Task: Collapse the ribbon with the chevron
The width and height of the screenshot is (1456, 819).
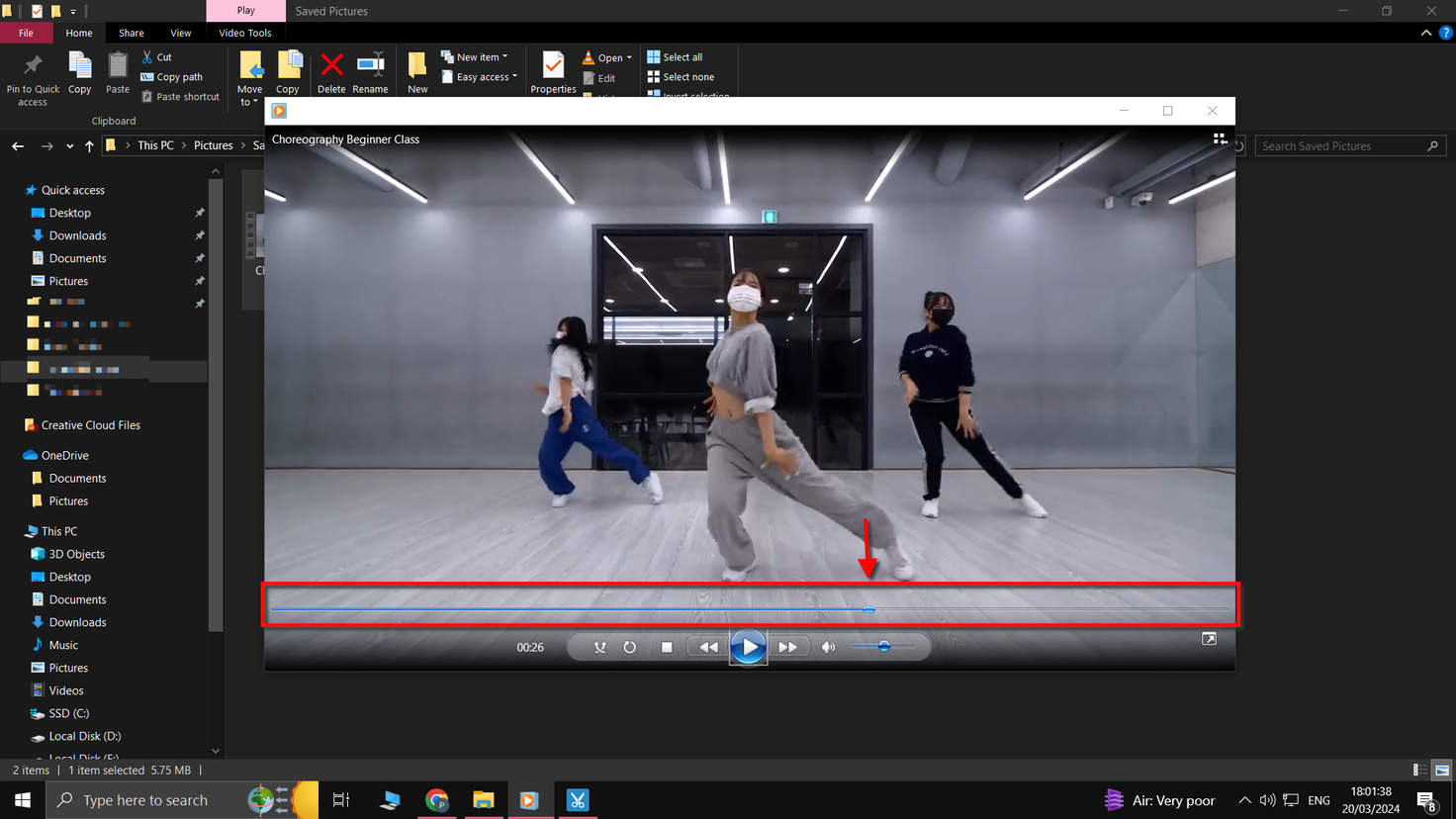Action: [x=1426, y=33]
